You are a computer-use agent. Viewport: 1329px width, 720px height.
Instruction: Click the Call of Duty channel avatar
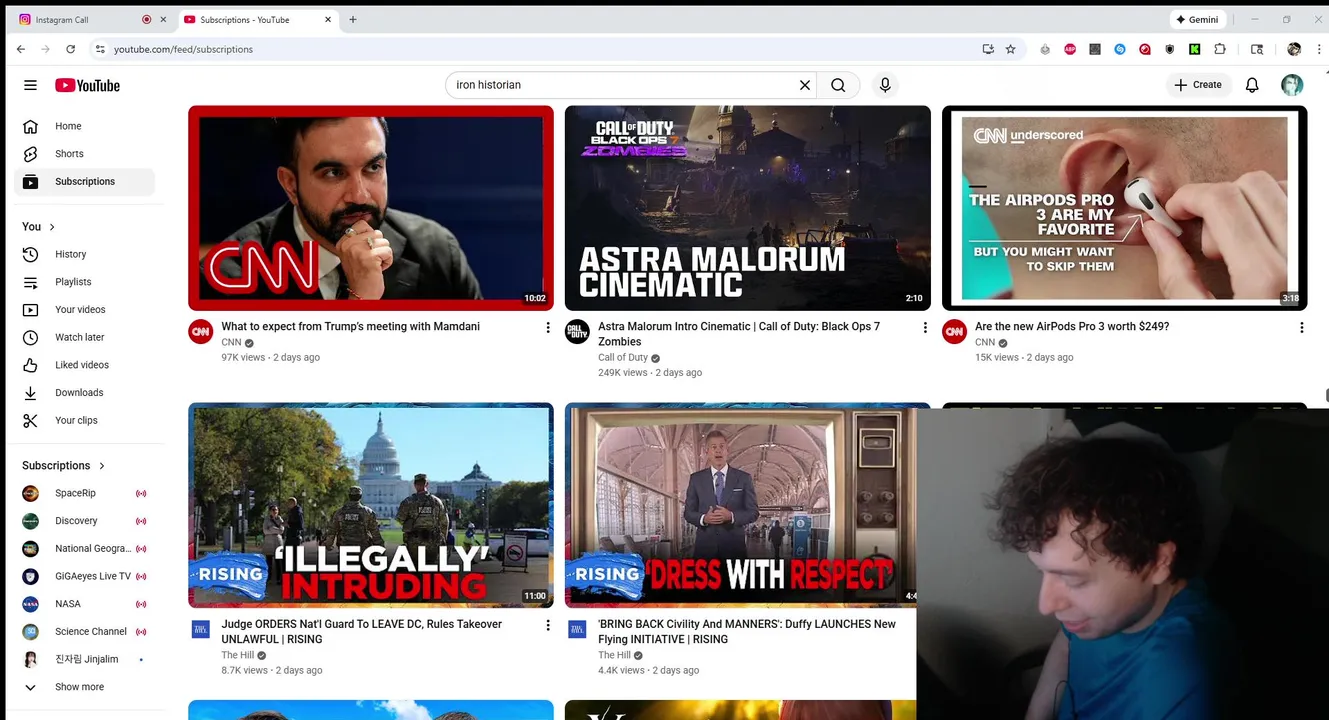[578, 332]
